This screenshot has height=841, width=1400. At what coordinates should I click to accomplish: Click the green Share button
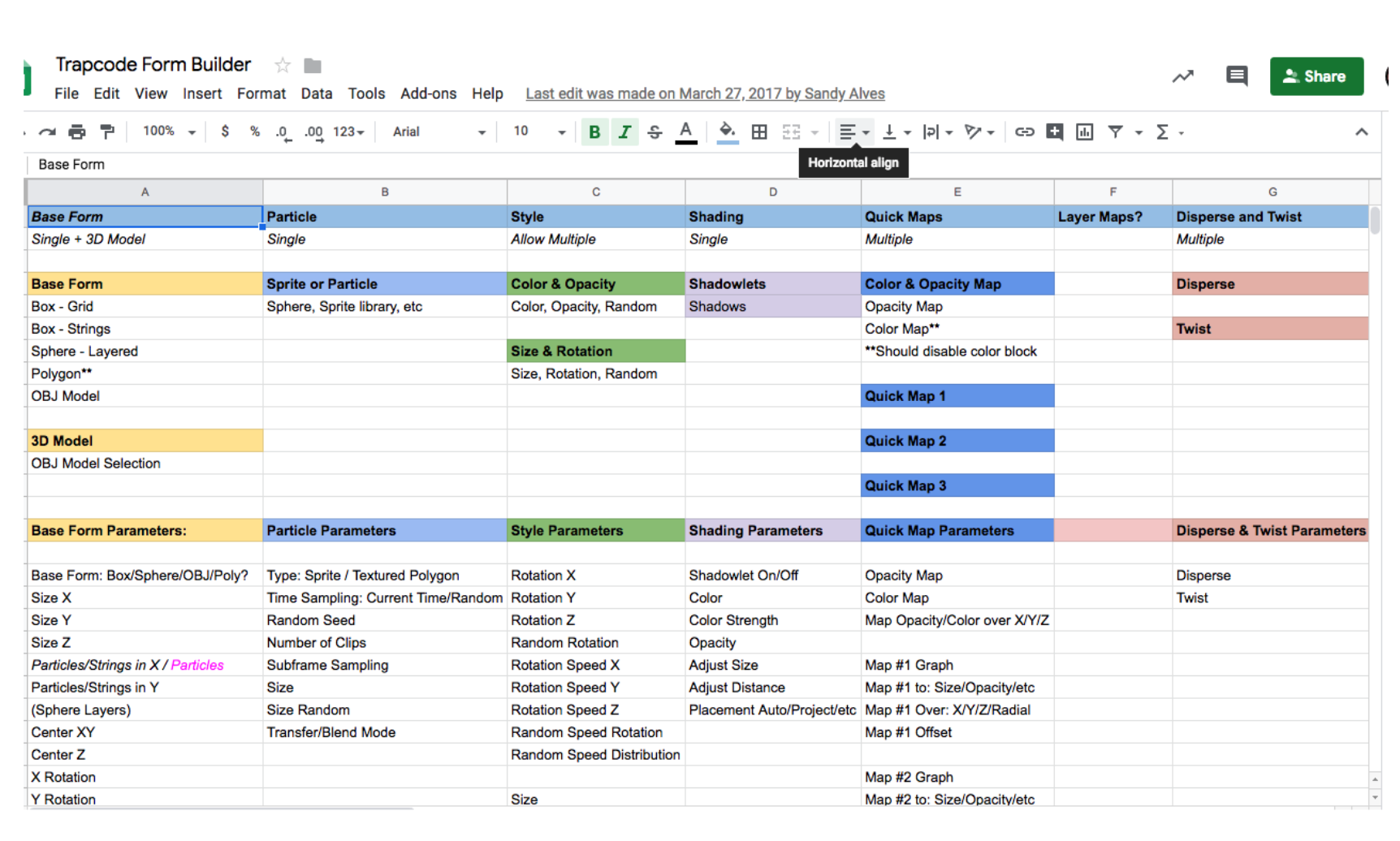click(1316, 76)
